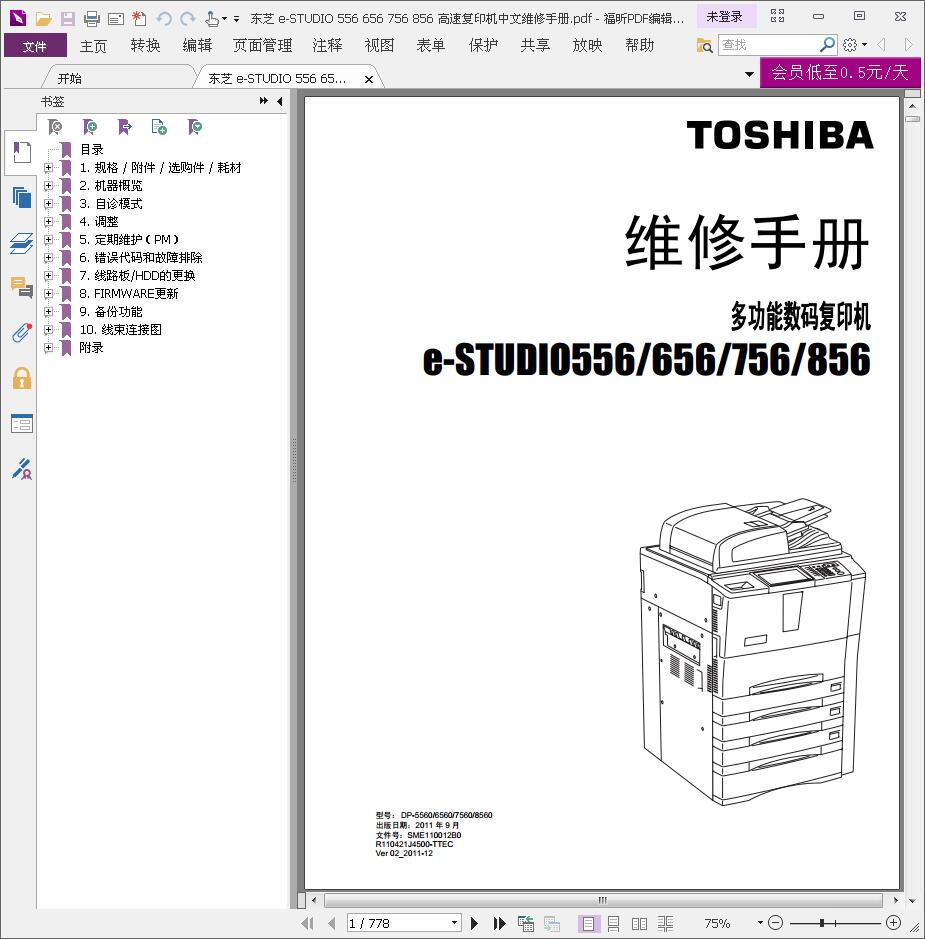
Task: Click the 查找 search field
Action: coord(768,45)
